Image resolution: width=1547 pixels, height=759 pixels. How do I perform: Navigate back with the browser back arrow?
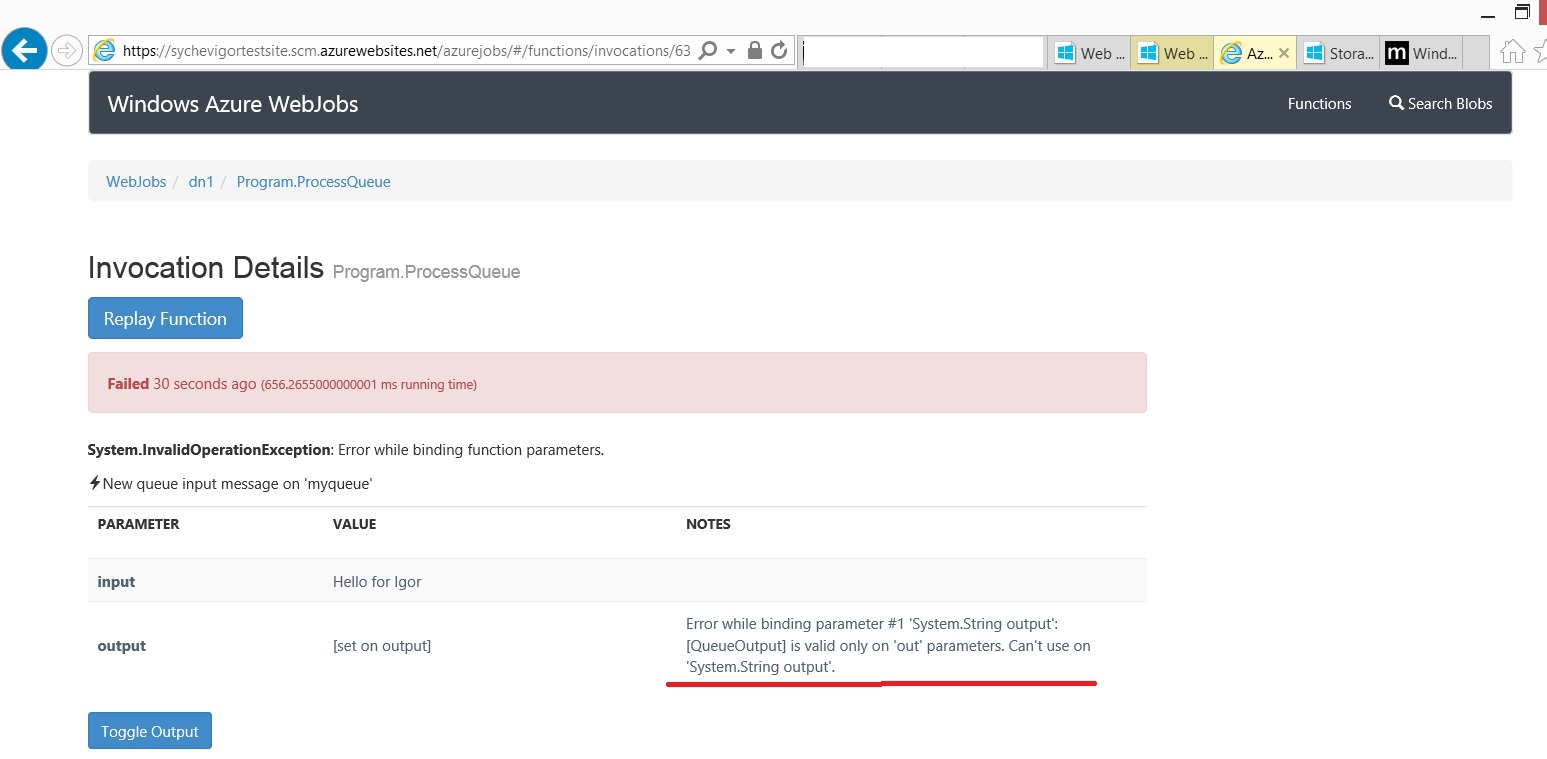tap(24, 49)
